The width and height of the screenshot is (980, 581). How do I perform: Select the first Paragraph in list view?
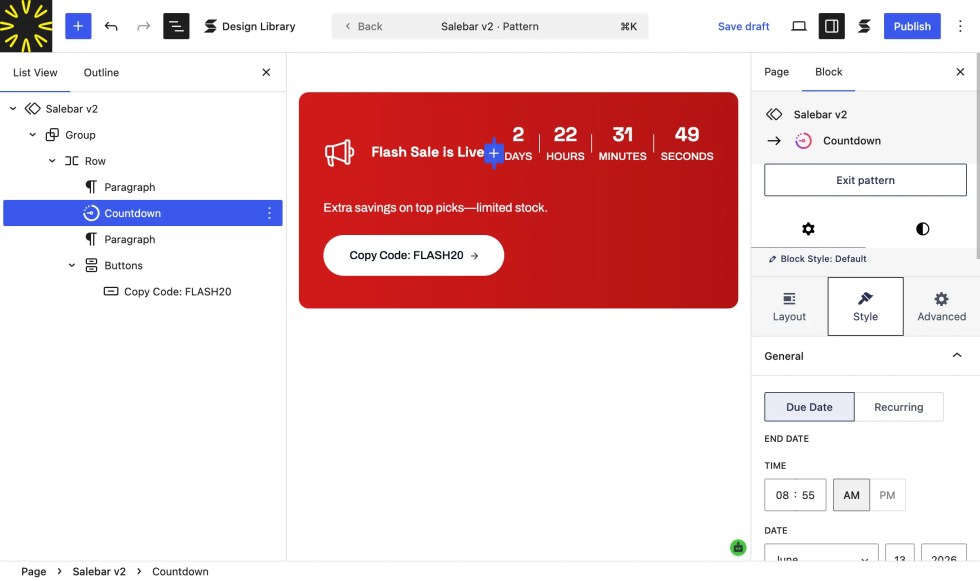129,187
